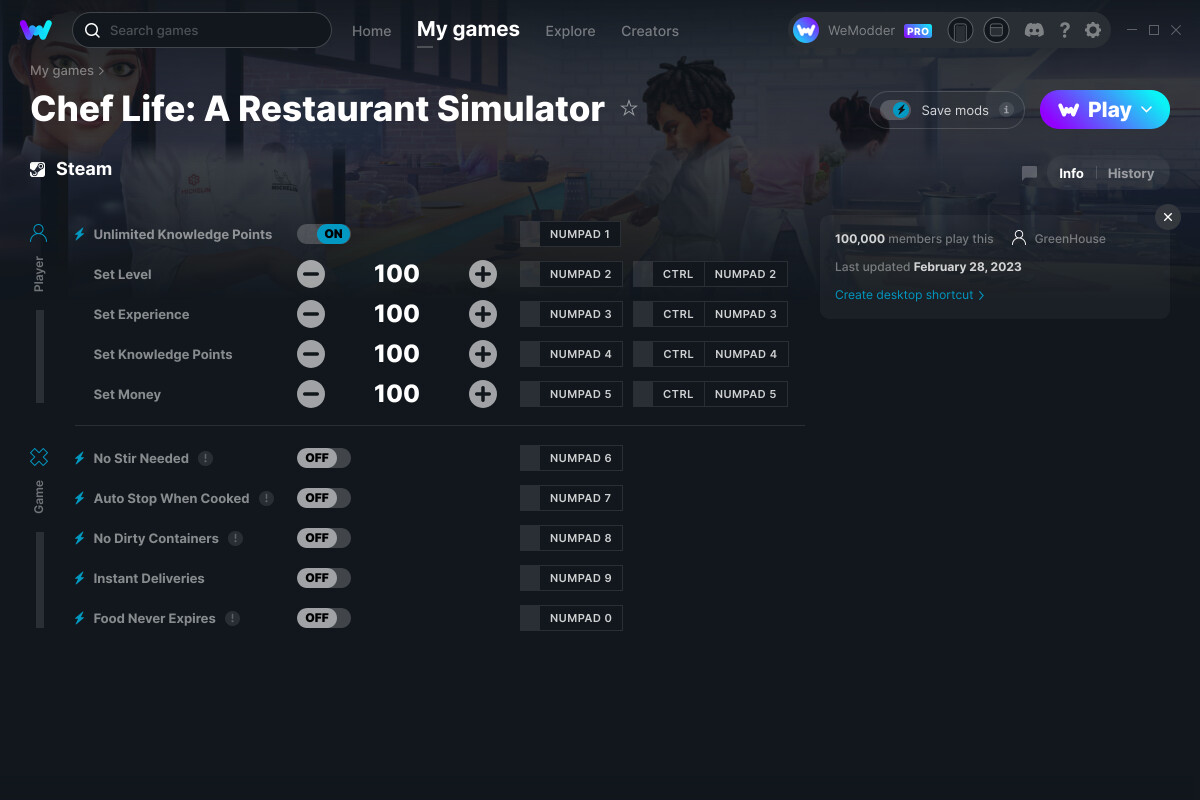Open the help question mark icon
This screenshot has width=1200, height=800.
point(1064,30)
